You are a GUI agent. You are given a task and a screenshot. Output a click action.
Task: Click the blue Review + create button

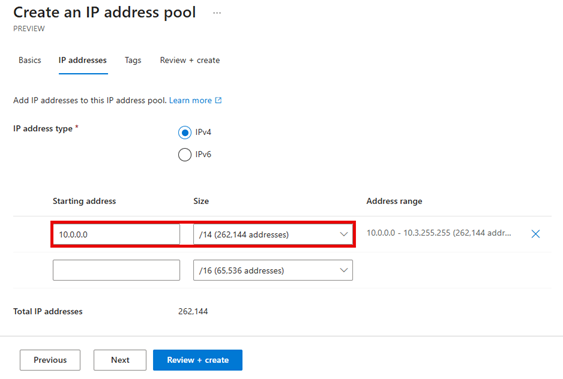coord(197,360)
